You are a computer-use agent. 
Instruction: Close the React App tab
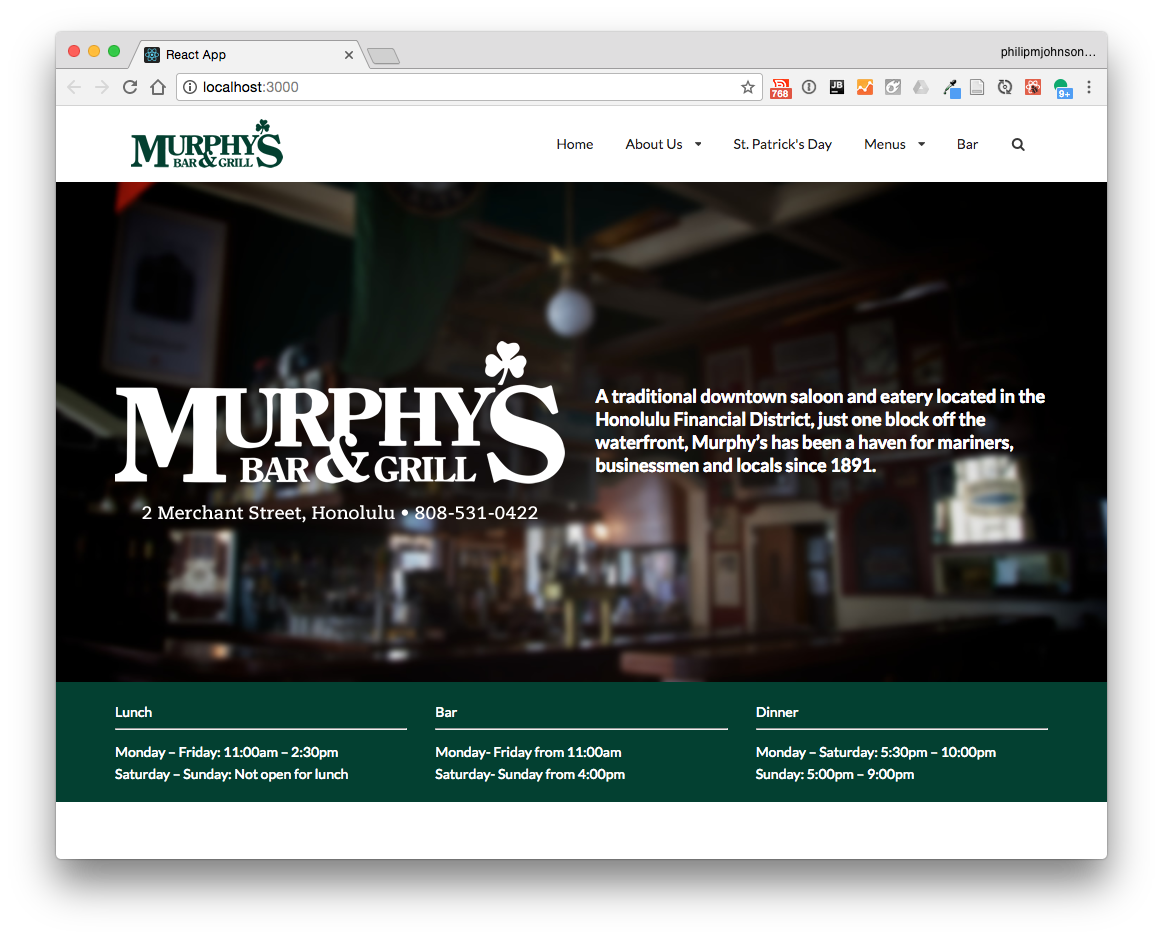coord(349,55)
